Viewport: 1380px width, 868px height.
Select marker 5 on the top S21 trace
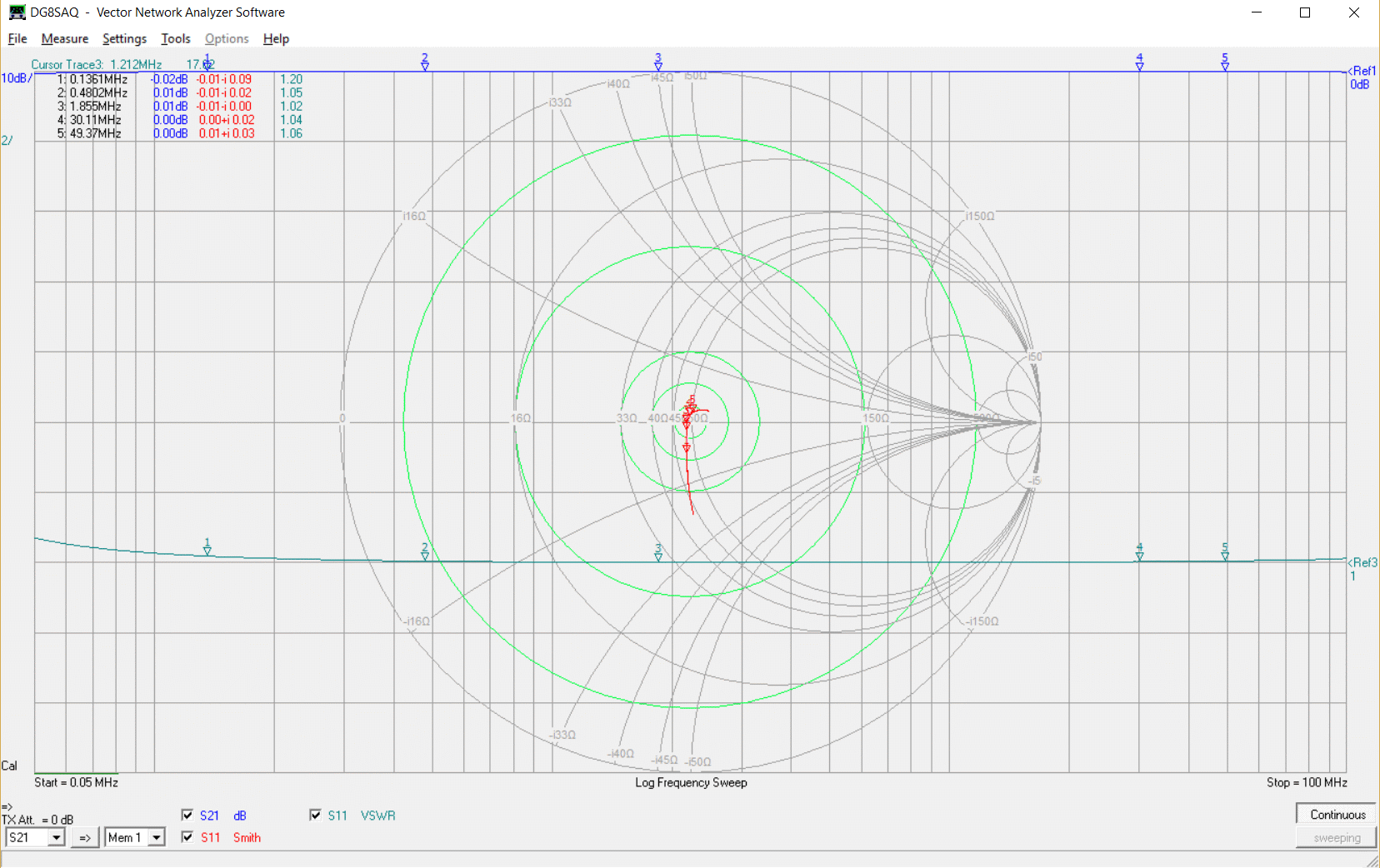(1225, 62)
